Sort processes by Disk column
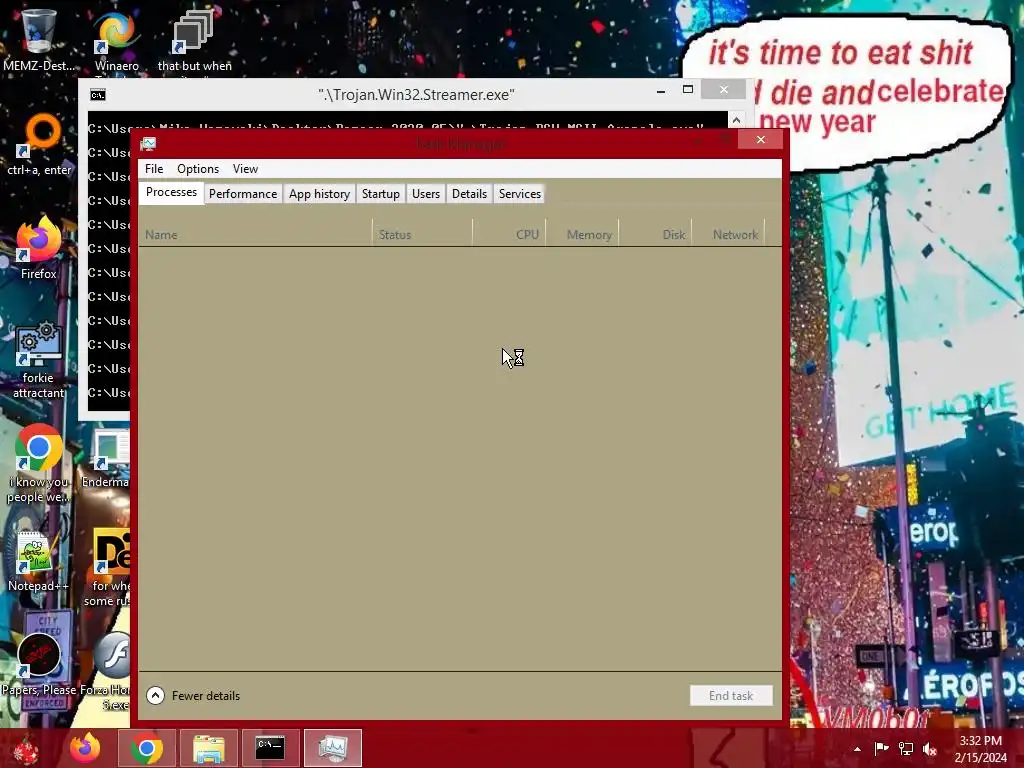1024x768 pixels. tap(656, 234)
